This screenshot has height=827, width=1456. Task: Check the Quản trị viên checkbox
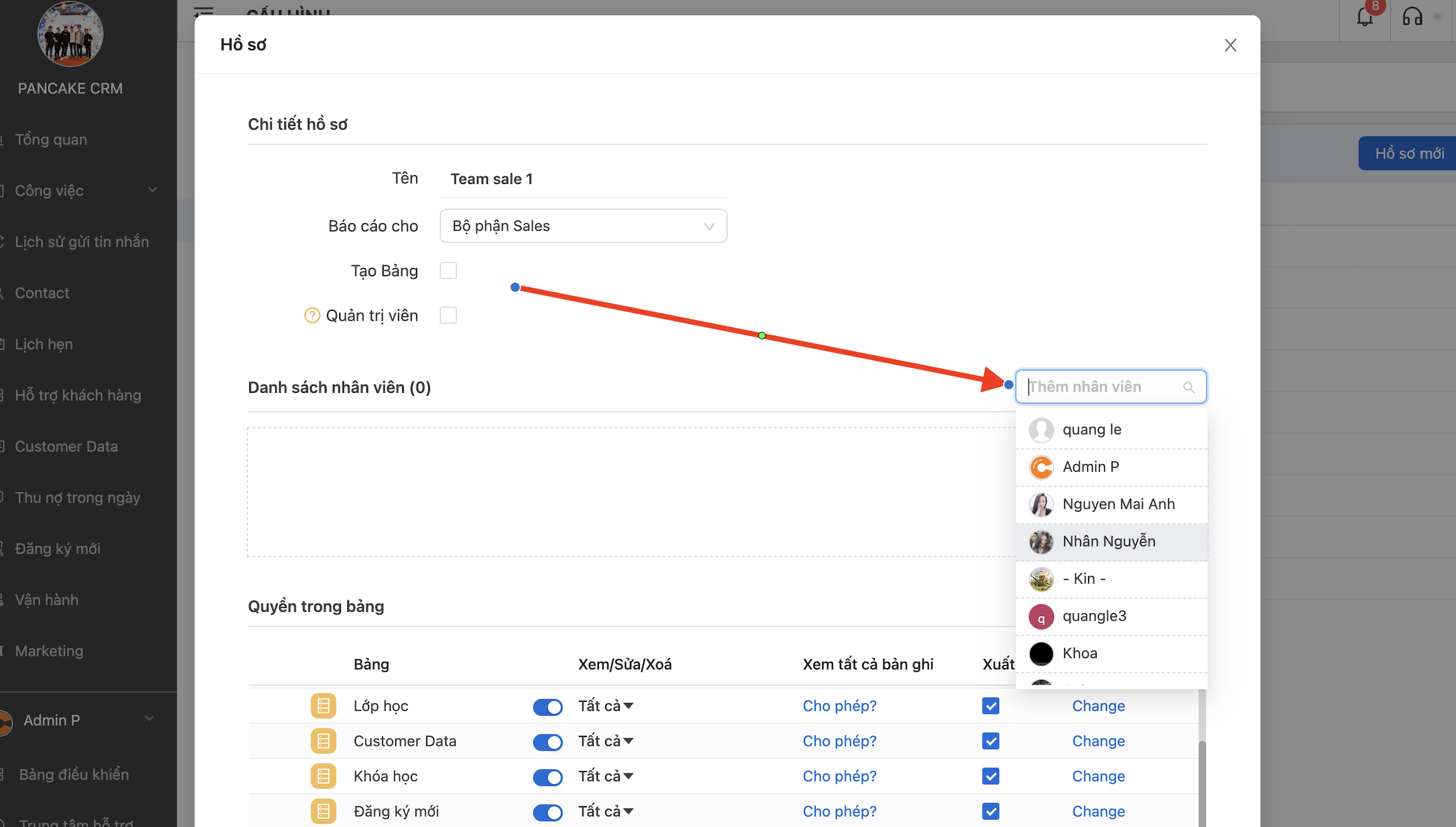click(x=448, y=315)
